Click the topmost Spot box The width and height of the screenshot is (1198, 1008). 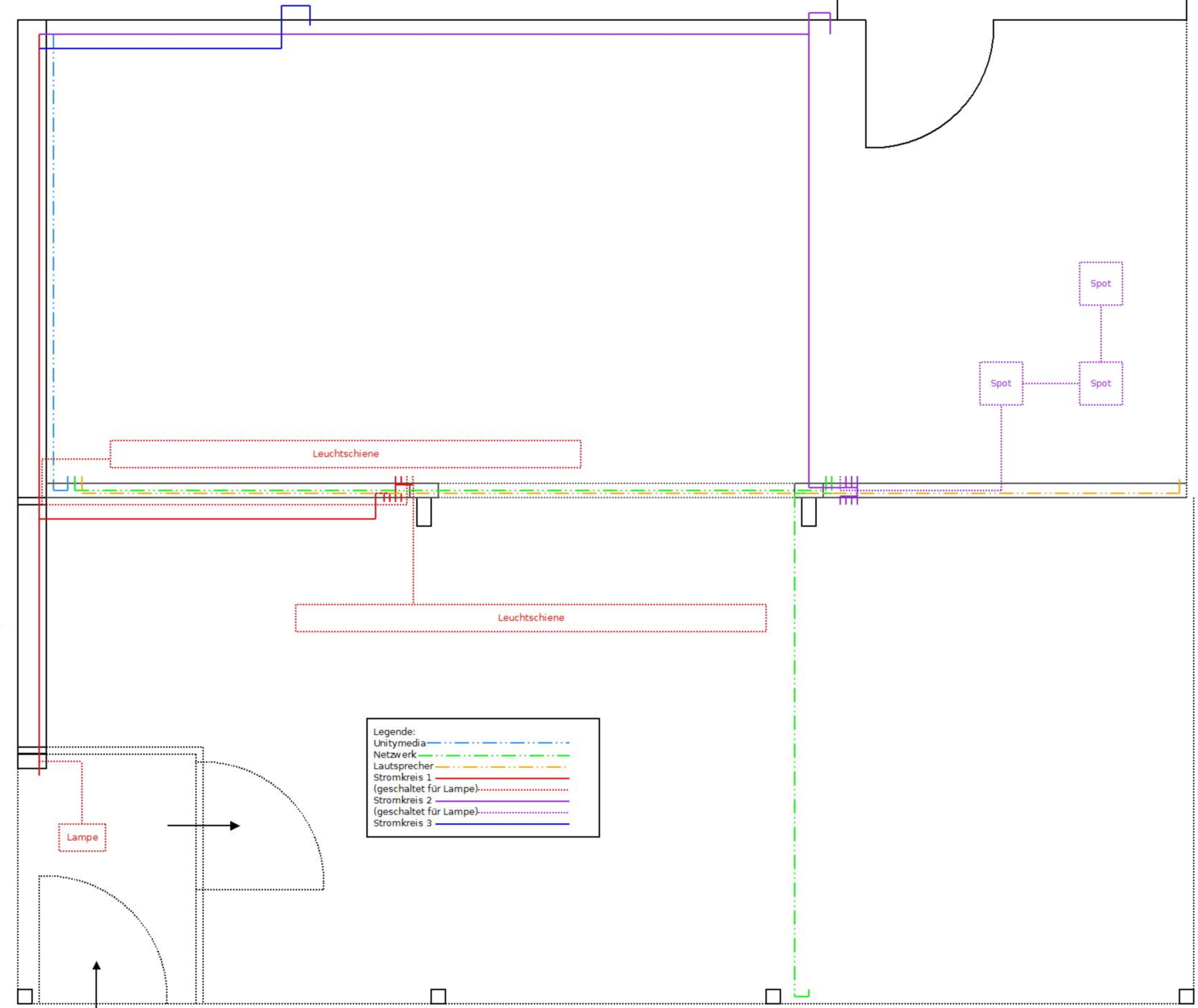1100,283
